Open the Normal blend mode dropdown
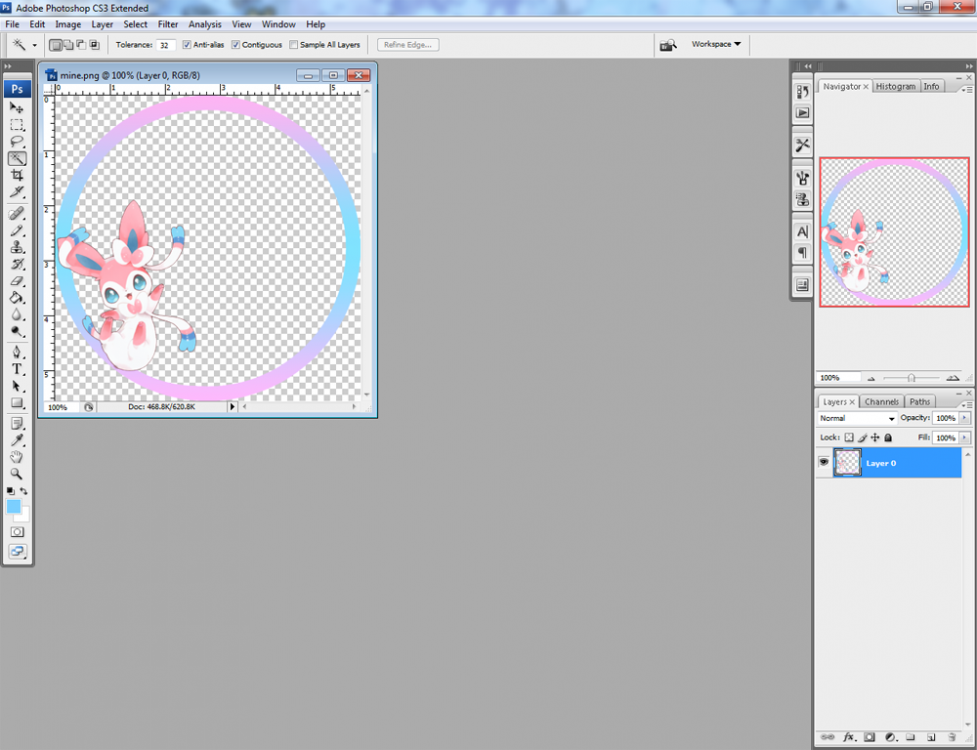Viewport: 977px width, 750px height. coord(857,418)
